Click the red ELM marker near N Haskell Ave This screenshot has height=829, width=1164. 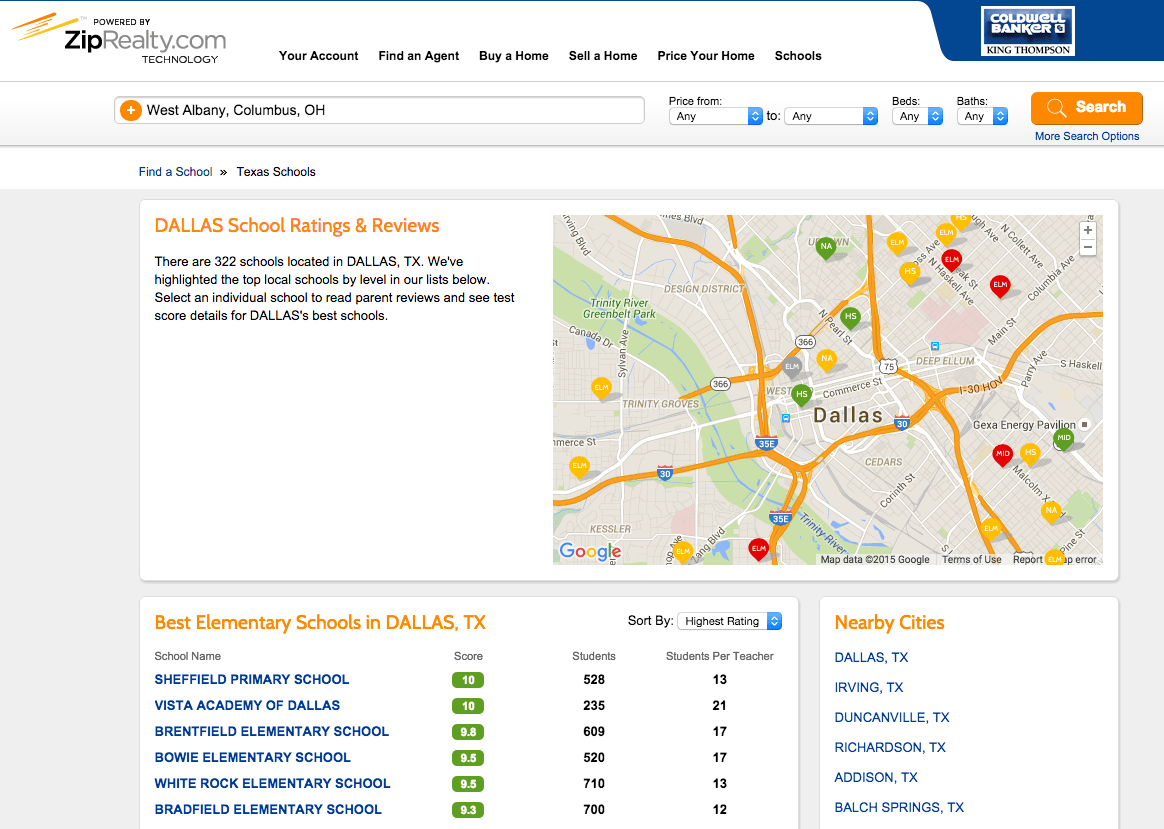[x=952, y=261]
